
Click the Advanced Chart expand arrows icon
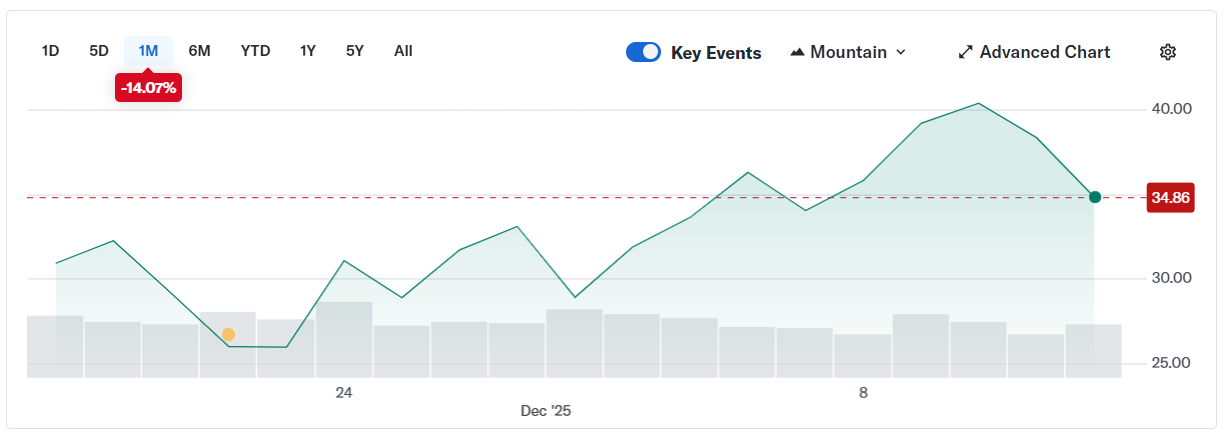(965, 52)
